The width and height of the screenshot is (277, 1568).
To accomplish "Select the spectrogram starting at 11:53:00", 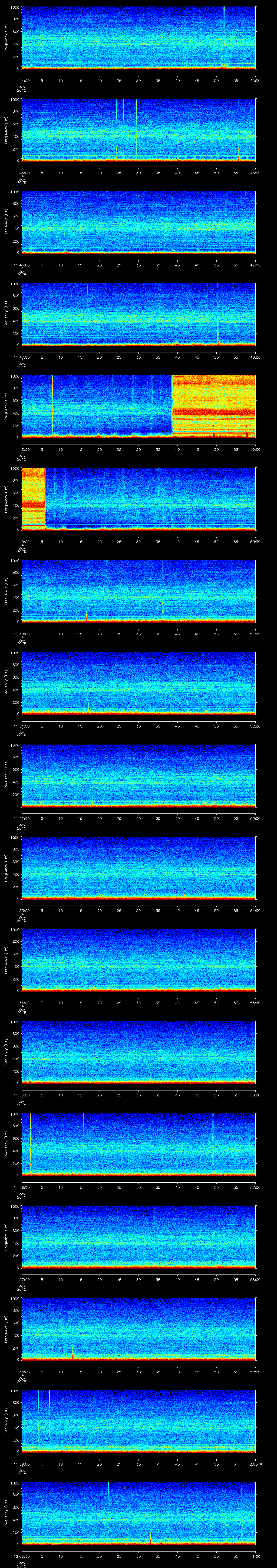I will [138, 868].
